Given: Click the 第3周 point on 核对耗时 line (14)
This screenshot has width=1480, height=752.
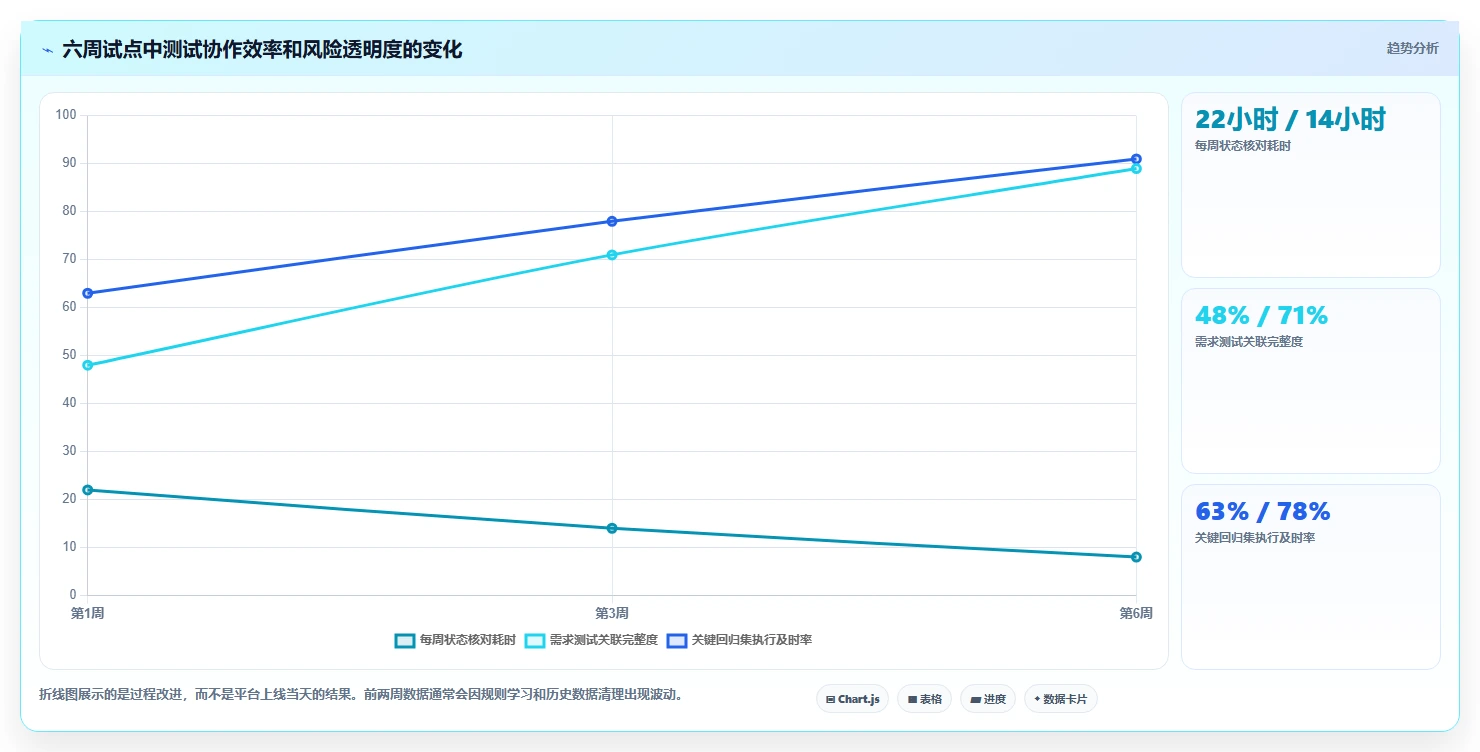Looking at the screenshot, I should click(x=612, y=528).
